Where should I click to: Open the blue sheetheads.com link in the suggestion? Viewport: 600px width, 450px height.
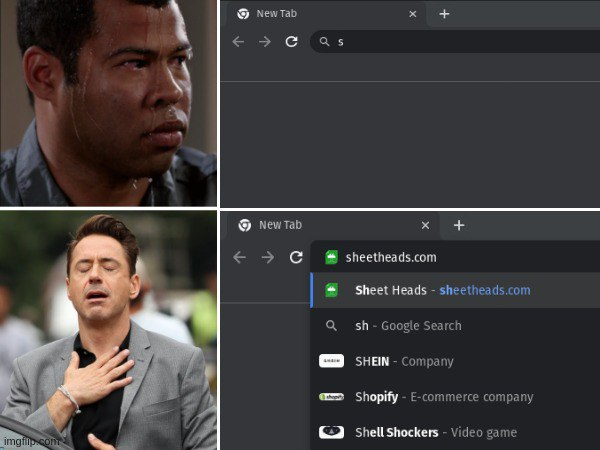(485, 290)
